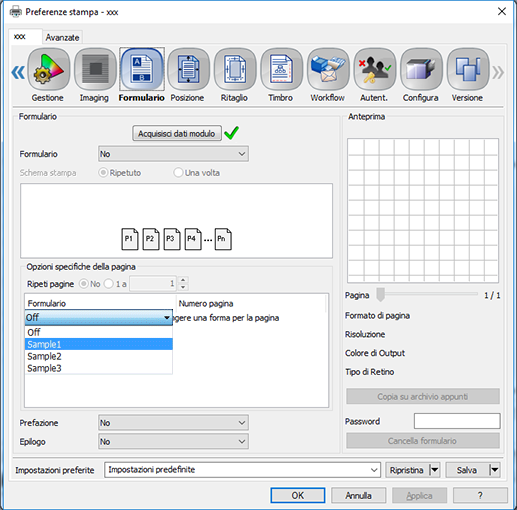Click the Acquisisci dati modulo button
517x510 pixels.
pos(177,133)
